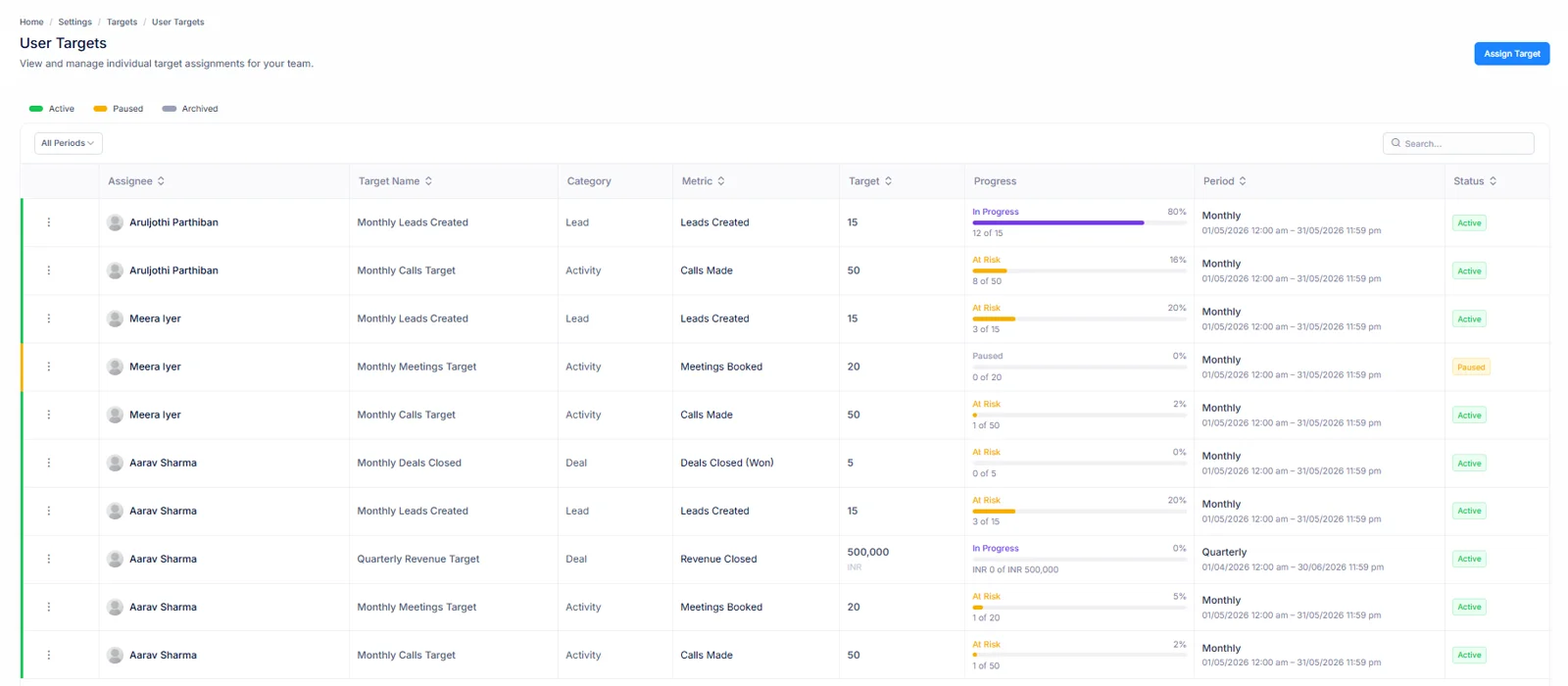Click Active badge in Quarterly Revenue Target row
1568x686 pixels.
click(x=1469, y=559)
